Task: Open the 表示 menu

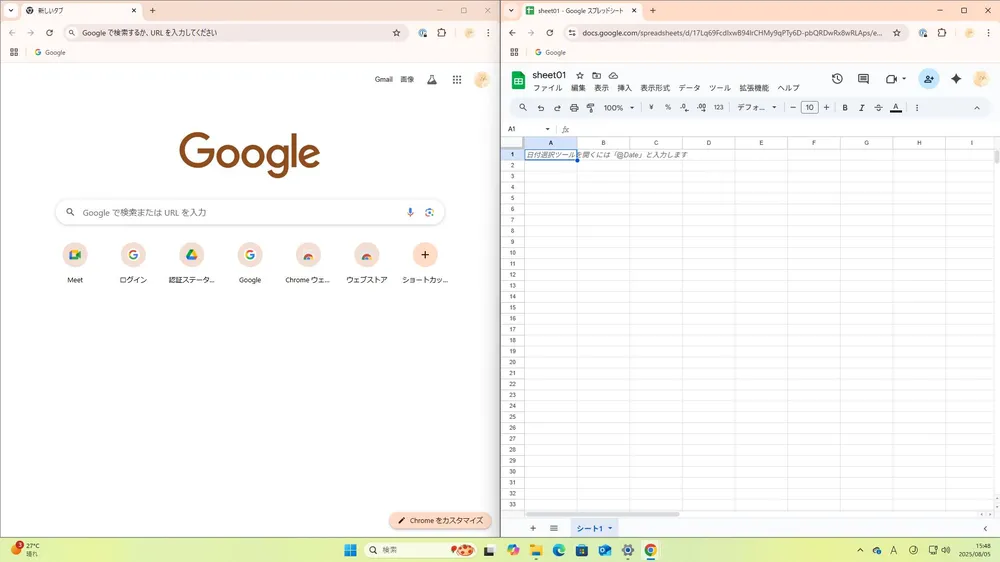Action: (x=601, y=88)
